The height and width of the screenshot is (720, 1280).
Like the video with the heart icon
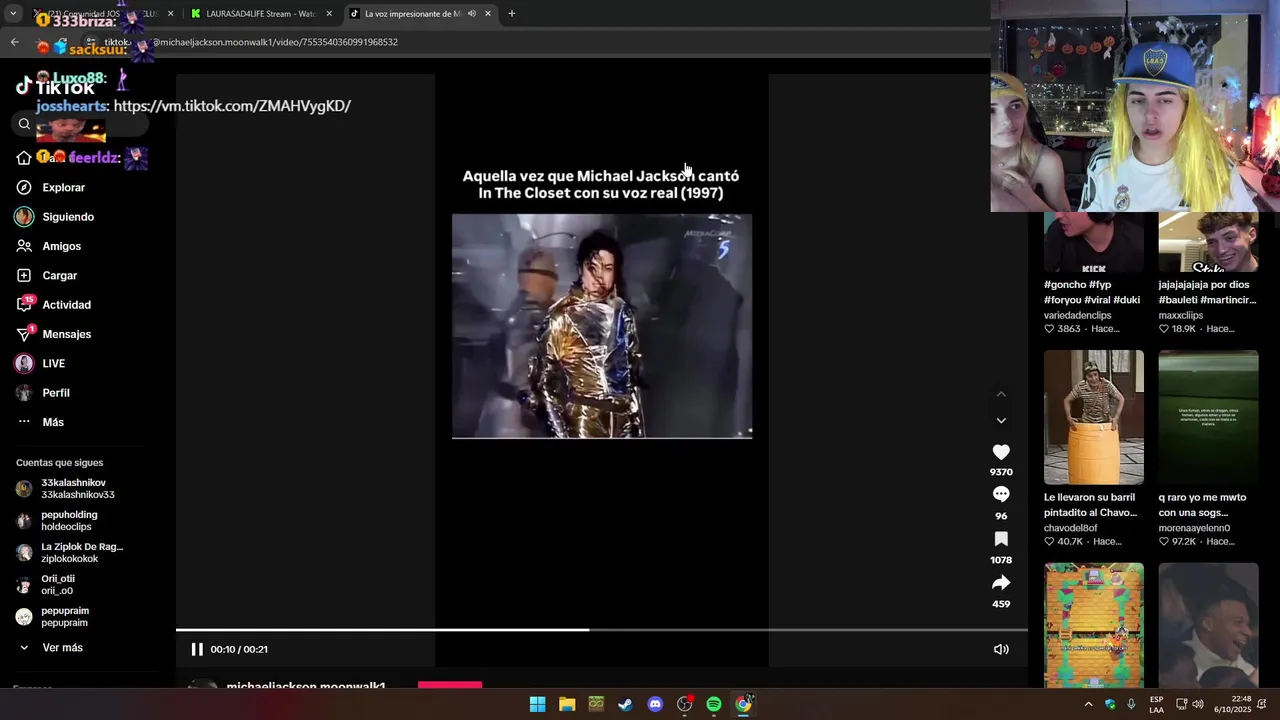tap(1001, 452)
